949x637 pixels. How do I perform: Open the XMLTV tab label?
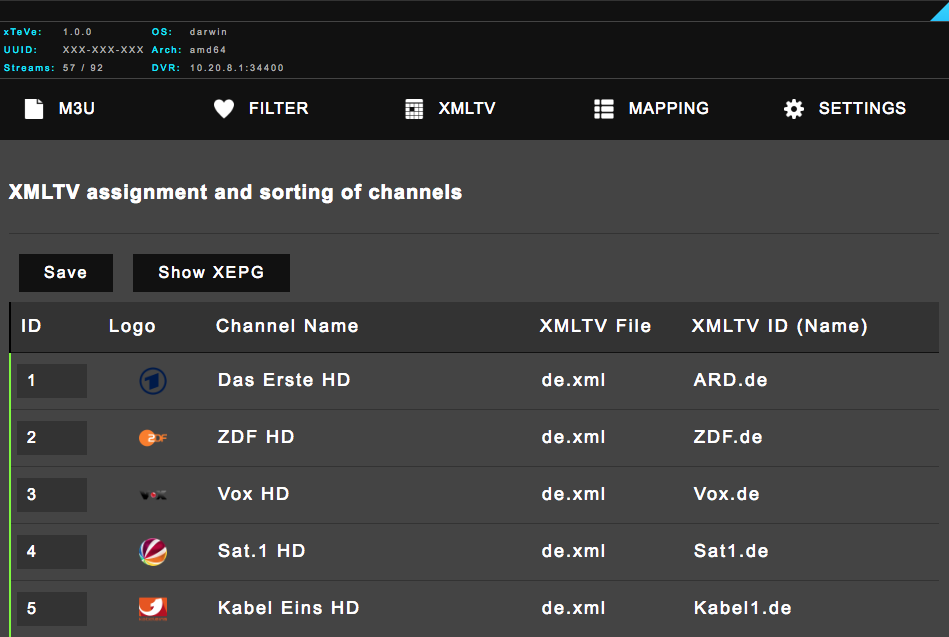[467, 109]
